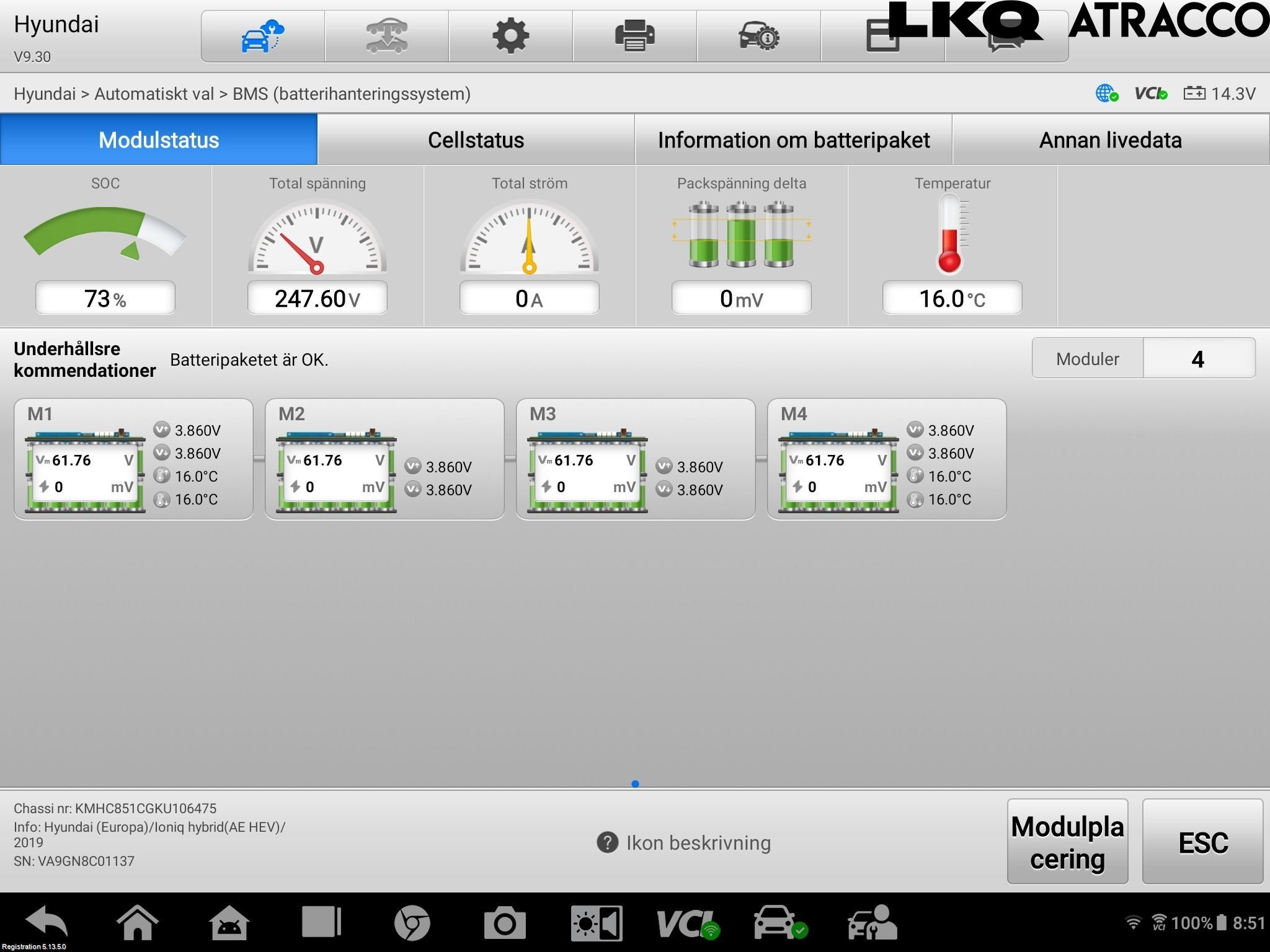Tap the VCI connection status icon in header

pos(1151,94)
